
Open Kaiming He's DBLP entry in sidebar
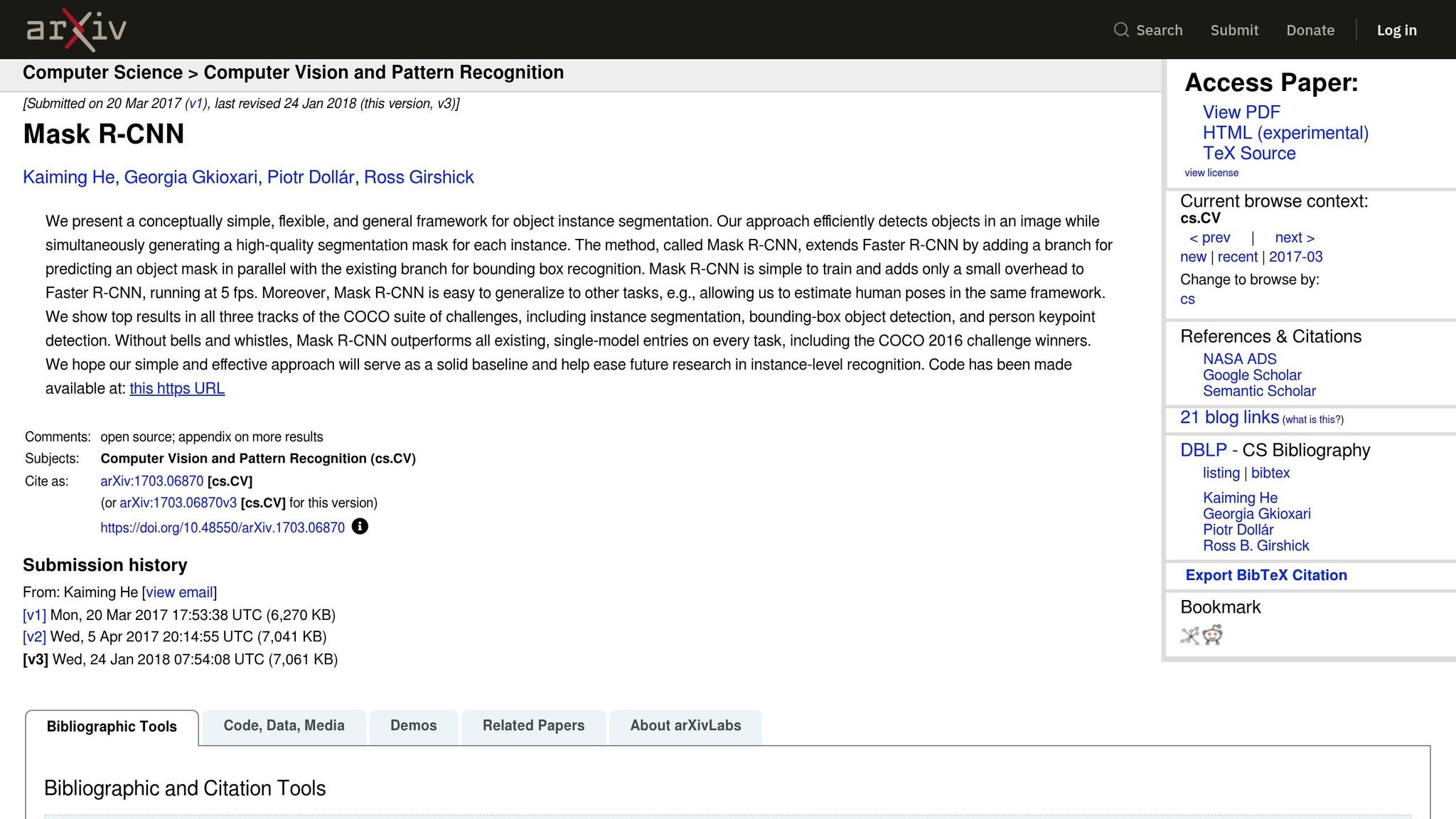[1240, 498]
